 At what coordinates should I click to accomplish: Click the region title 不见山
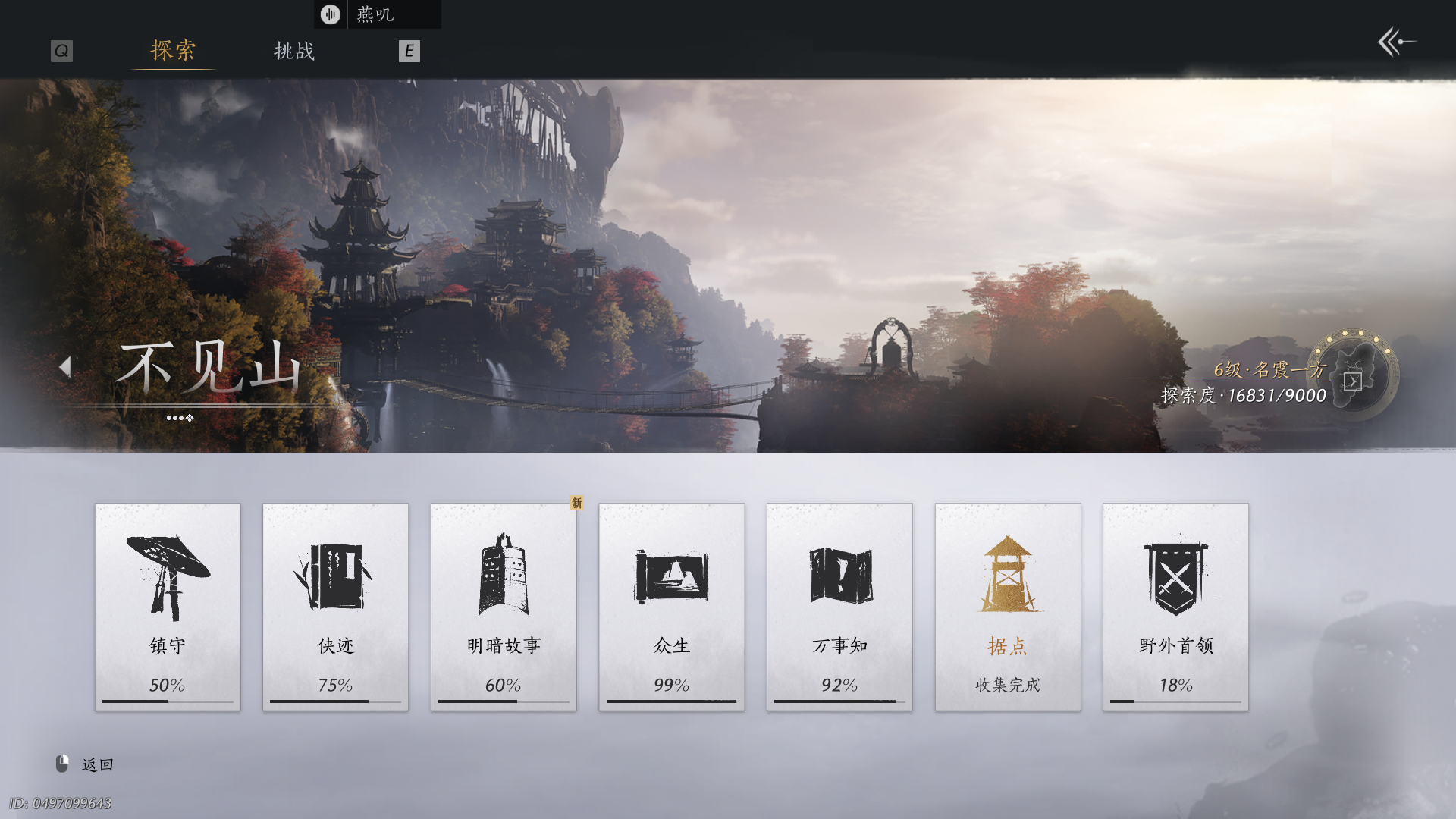coord(209,367)
